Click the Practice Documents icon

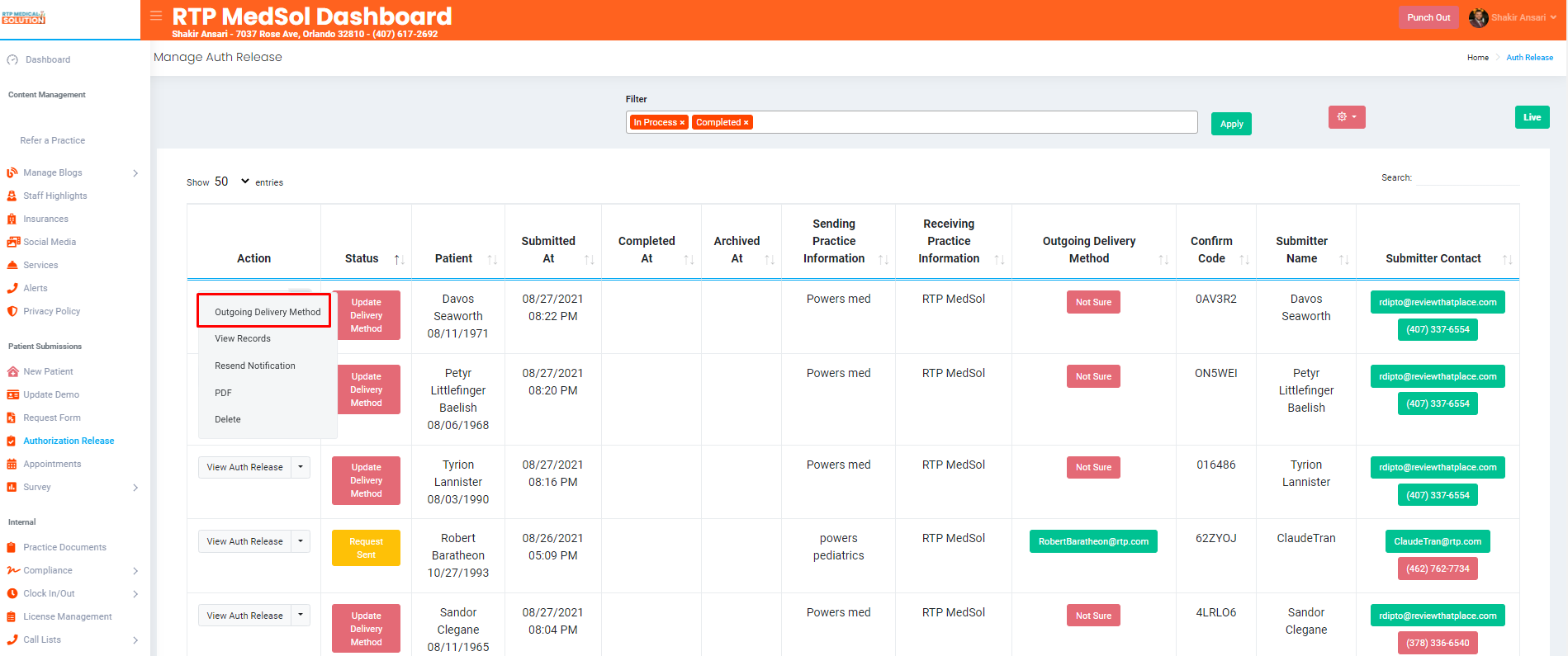click(x=12, y=547)
